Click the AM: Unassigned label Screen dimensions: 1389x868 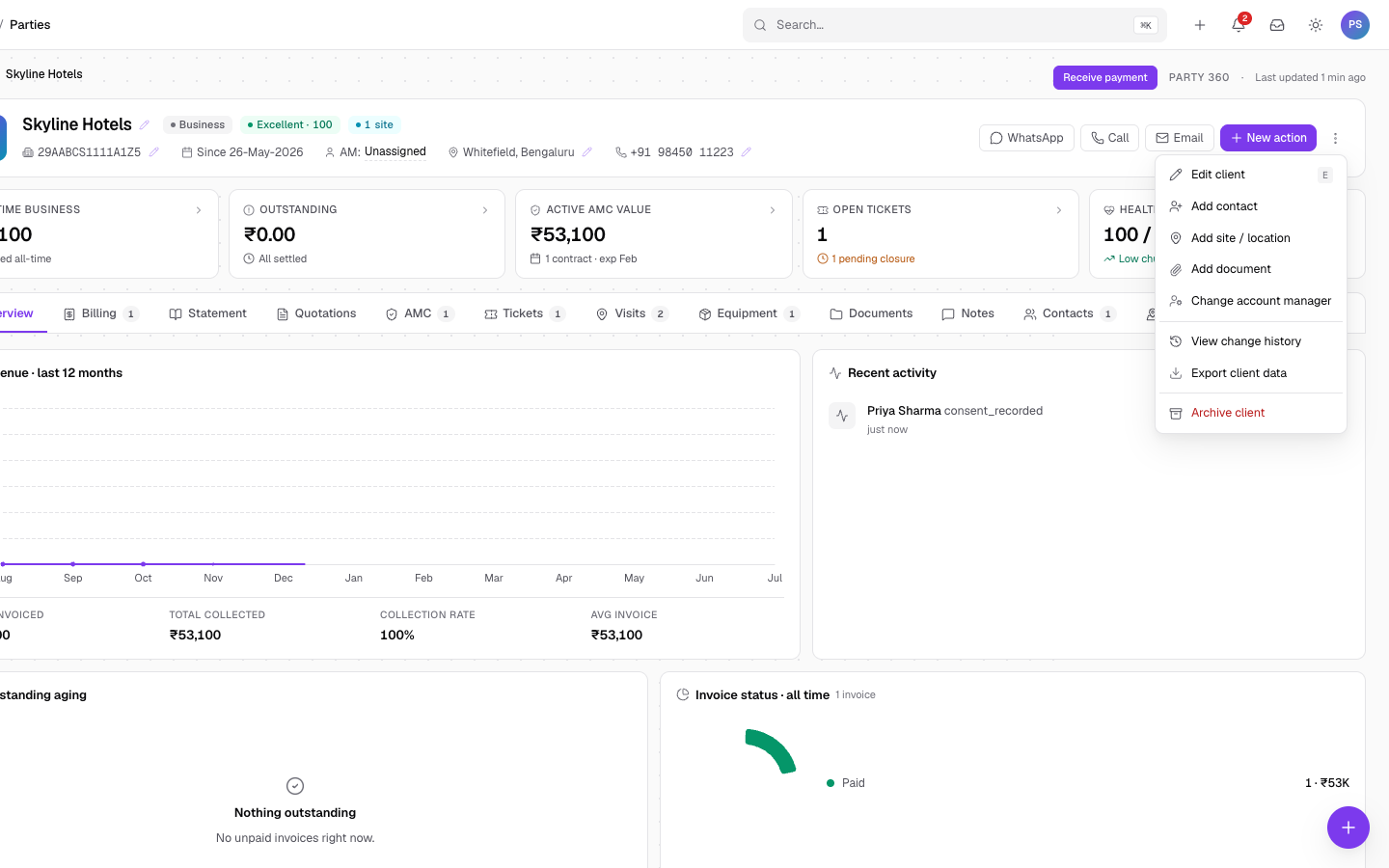375,152
